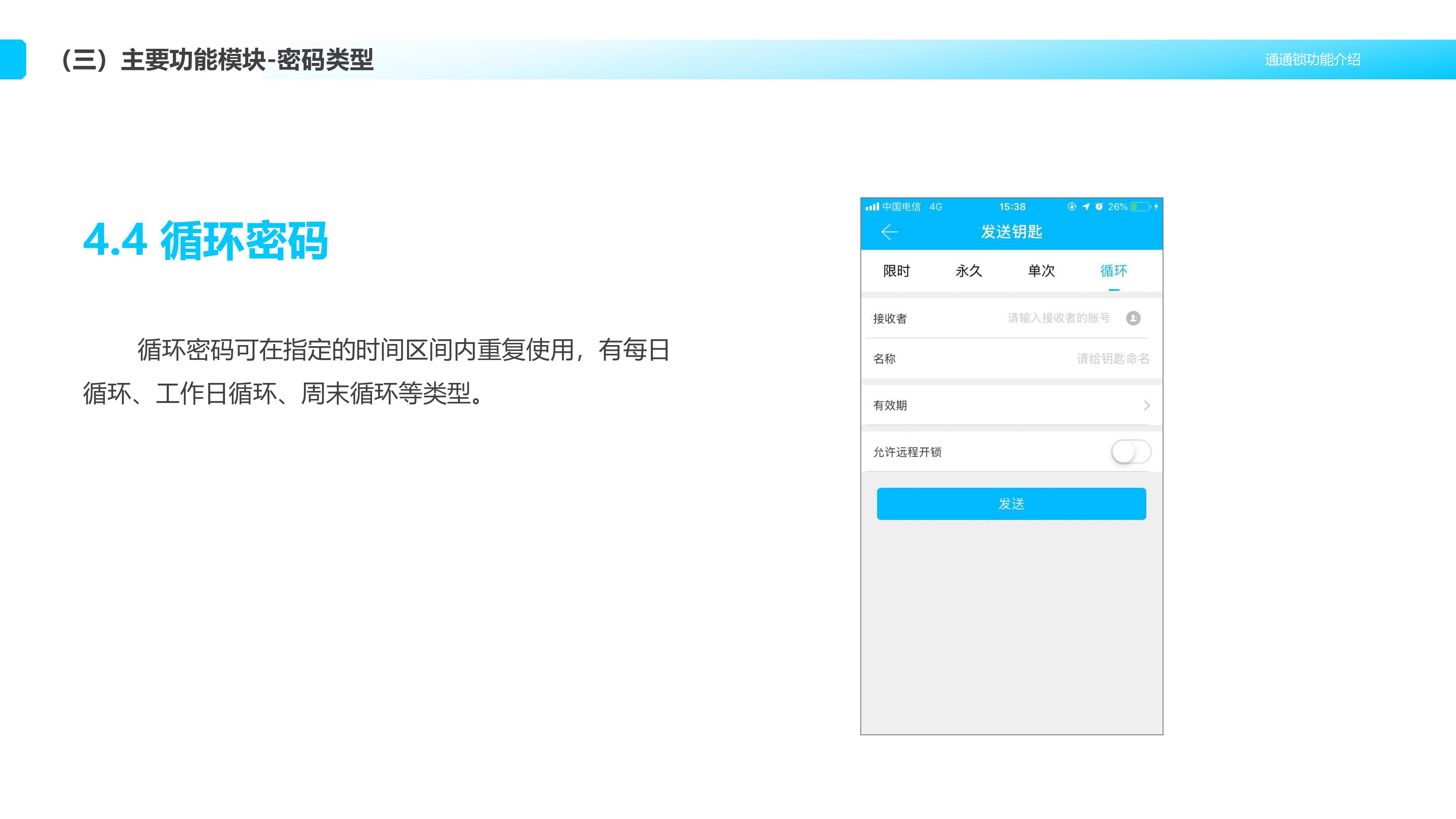Click the 通通锁功能介绍 header text
Image resolution: width=1456 pixels, height=819 pixels.
point(1312,59)
